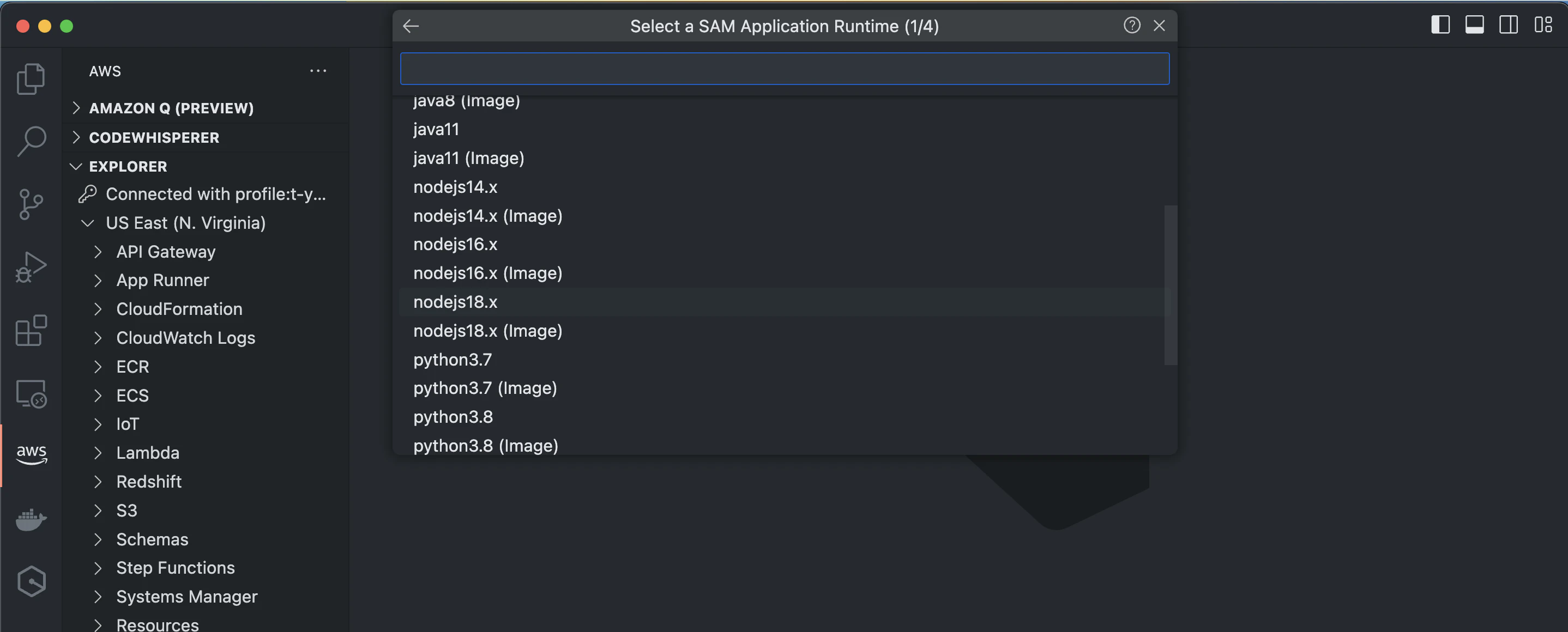
Task: Expand the CodeWhisperer section
Action: coord(76,137)
